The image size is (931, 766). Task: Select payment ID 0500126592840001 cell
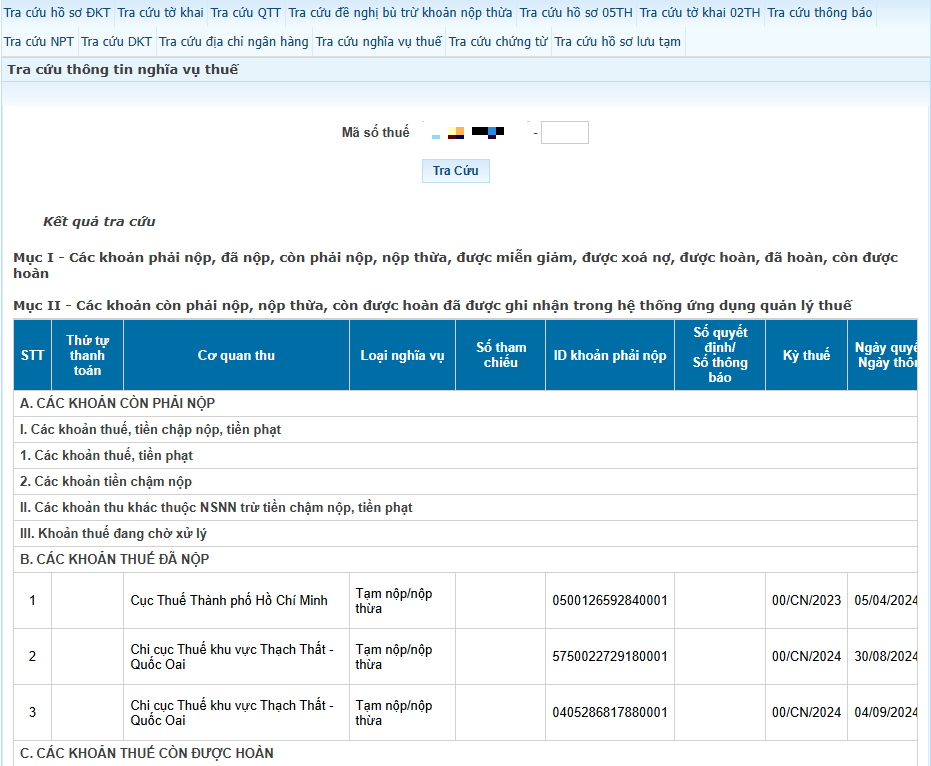click(609, 601)
